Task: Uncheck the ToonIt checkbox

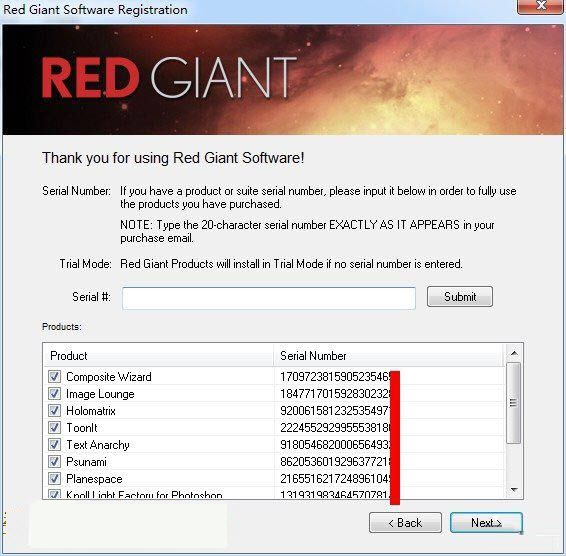Action: 54,427
